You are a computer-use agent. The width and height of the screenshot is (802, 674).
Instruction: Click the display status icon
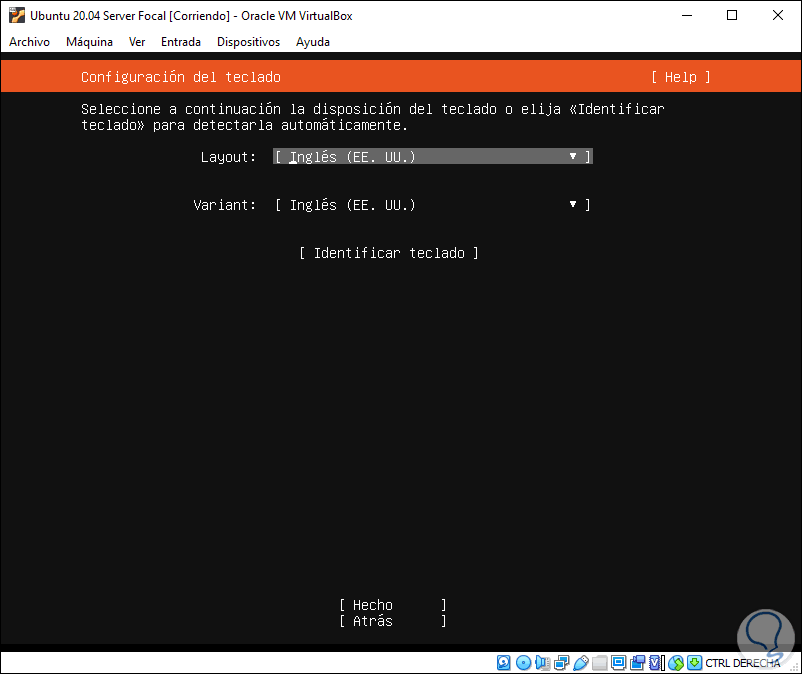[618, 663]
